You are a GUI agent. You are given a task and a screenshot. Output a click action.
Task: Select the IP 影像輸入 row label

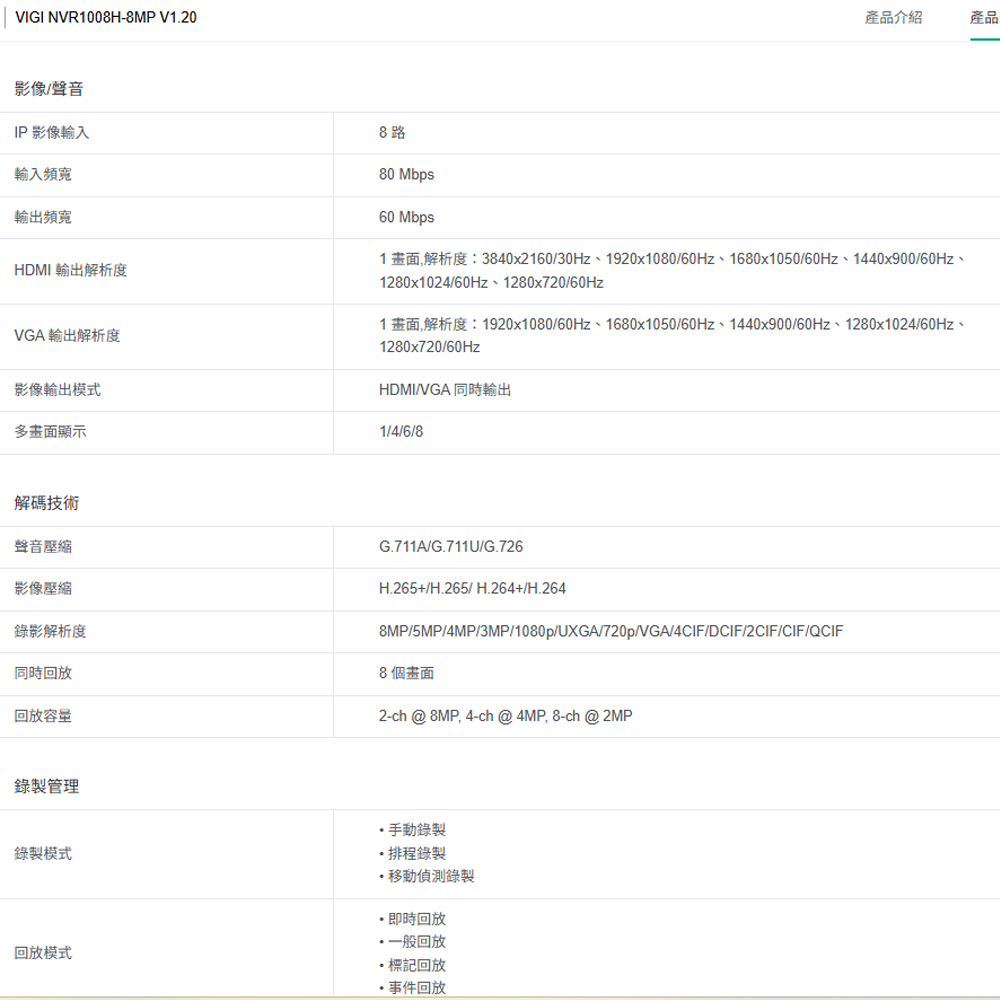tap(52, 133)
